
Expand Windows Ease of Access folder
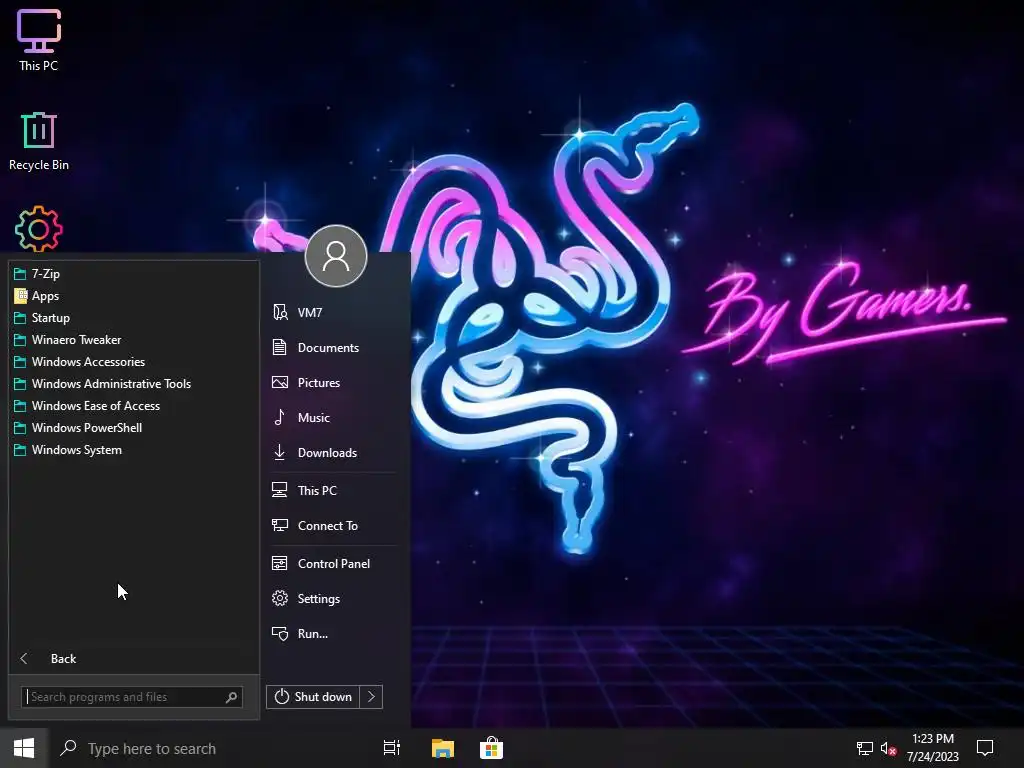134,406
